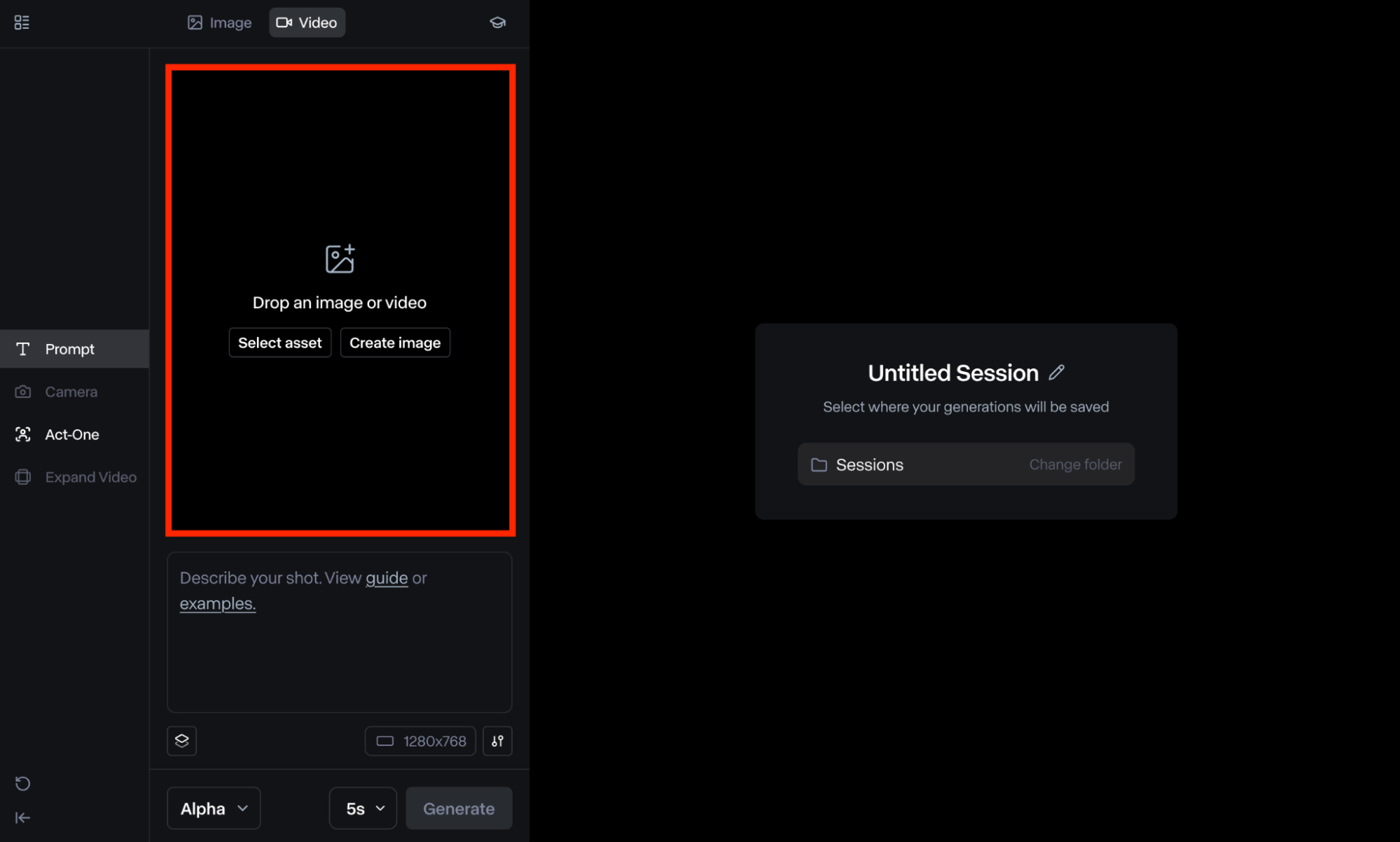Click into the shot description text box

(x=340, y=632)
